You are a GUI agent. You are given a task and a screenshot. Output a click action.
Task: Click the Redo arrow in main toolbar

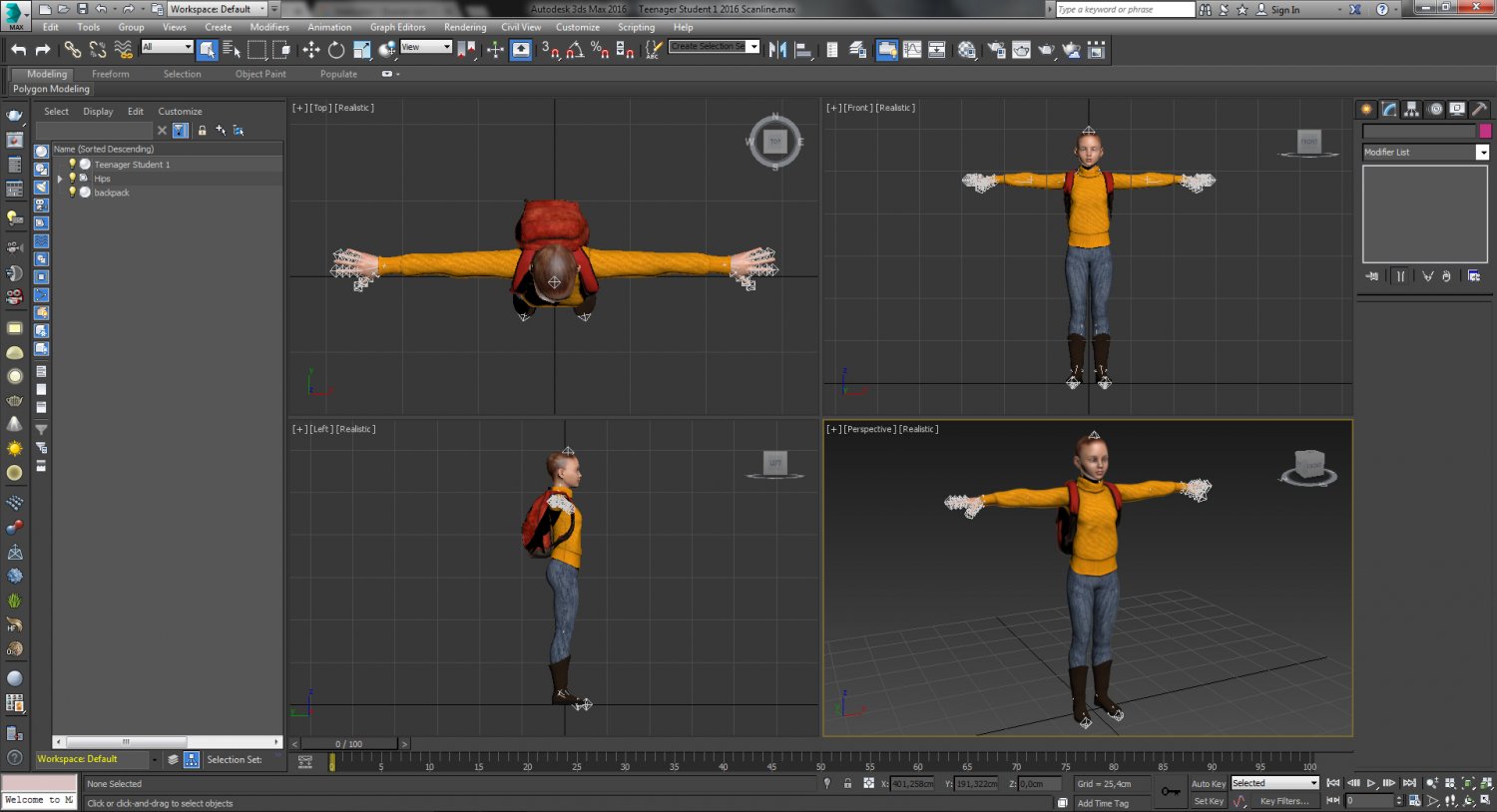click(43, 49)
